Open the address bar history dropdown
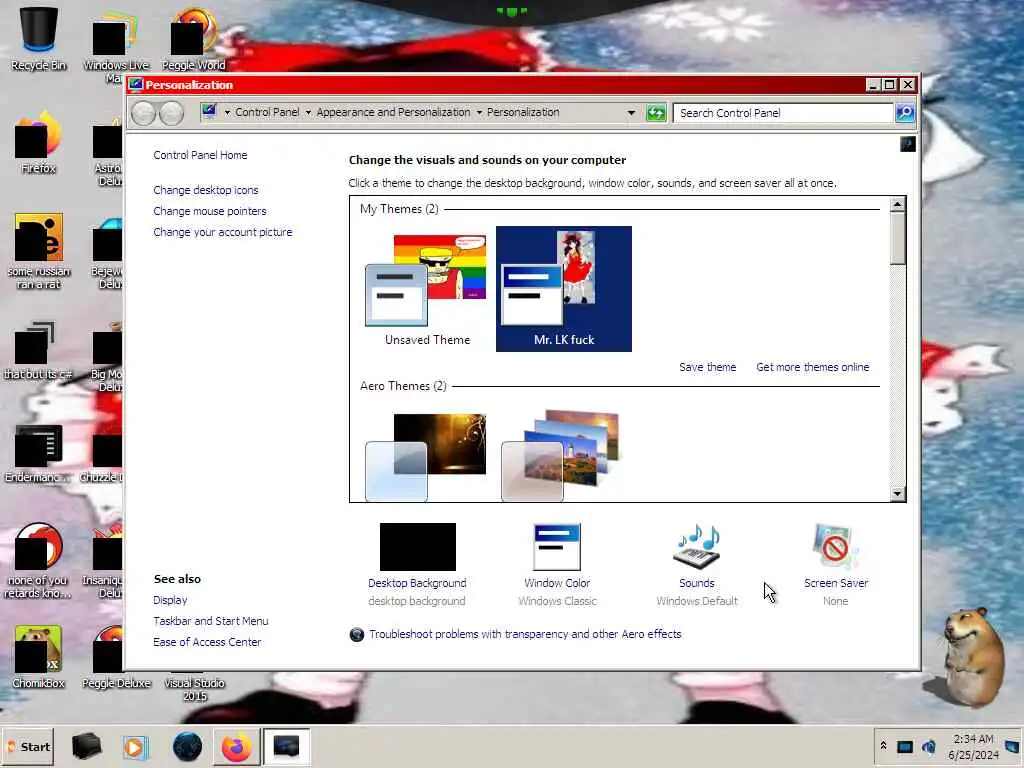Image resolution: width=1024 pixels, height=768 pixels. tap(631, 113)
